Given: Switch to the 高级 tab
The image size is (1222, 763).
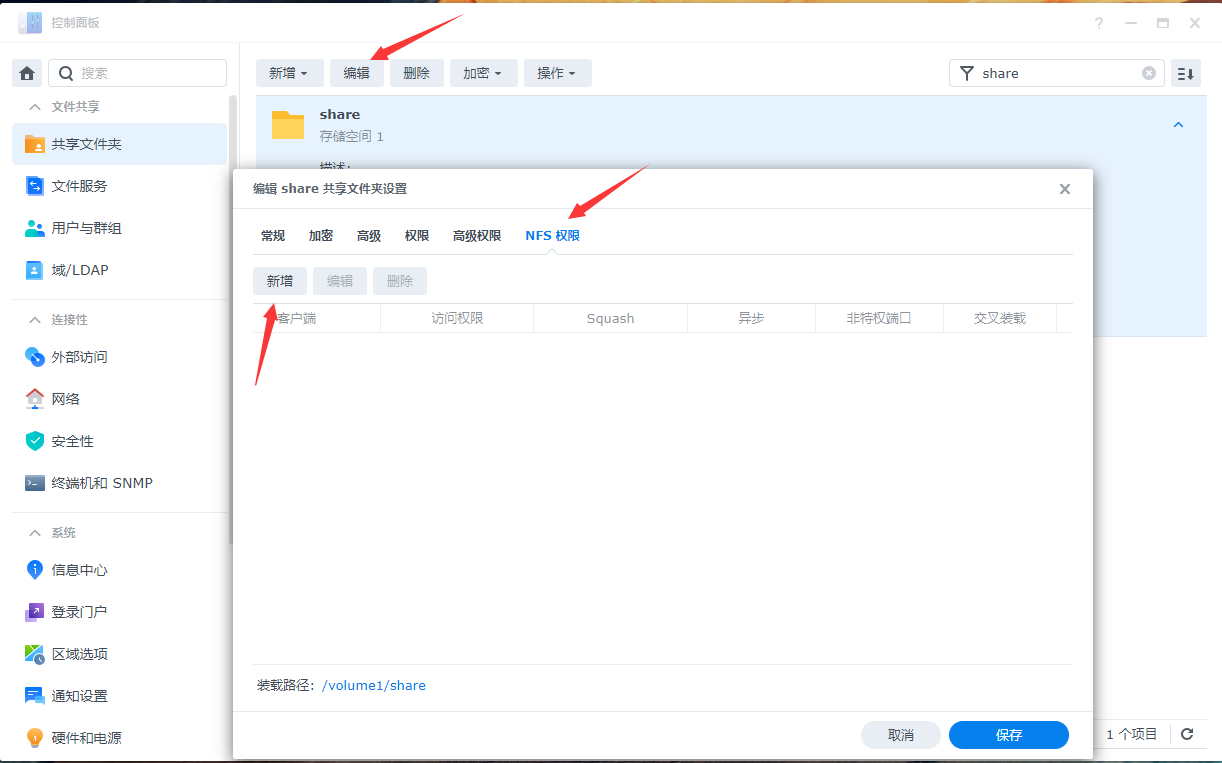Looking at the screenshot, I should coord(369,236).
